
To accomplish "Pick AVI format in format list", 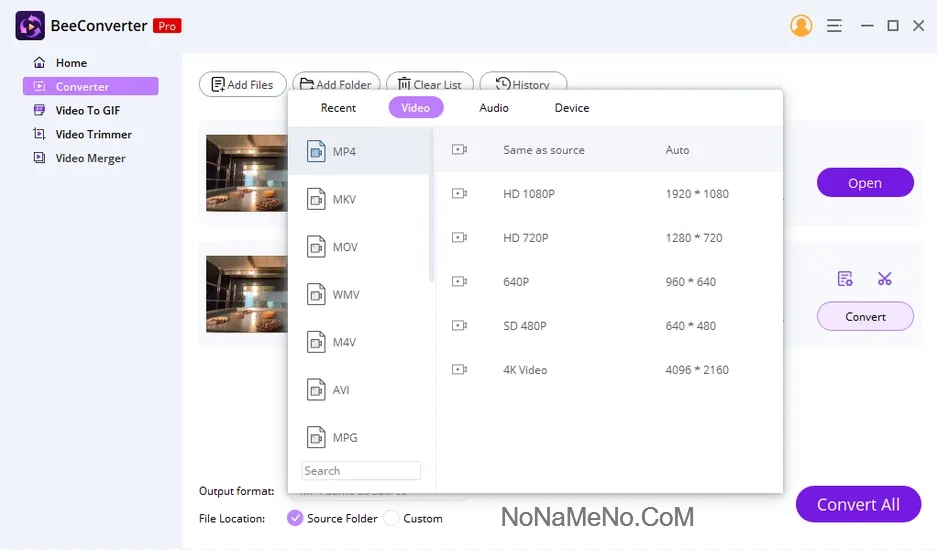I will tap(342, 390).
